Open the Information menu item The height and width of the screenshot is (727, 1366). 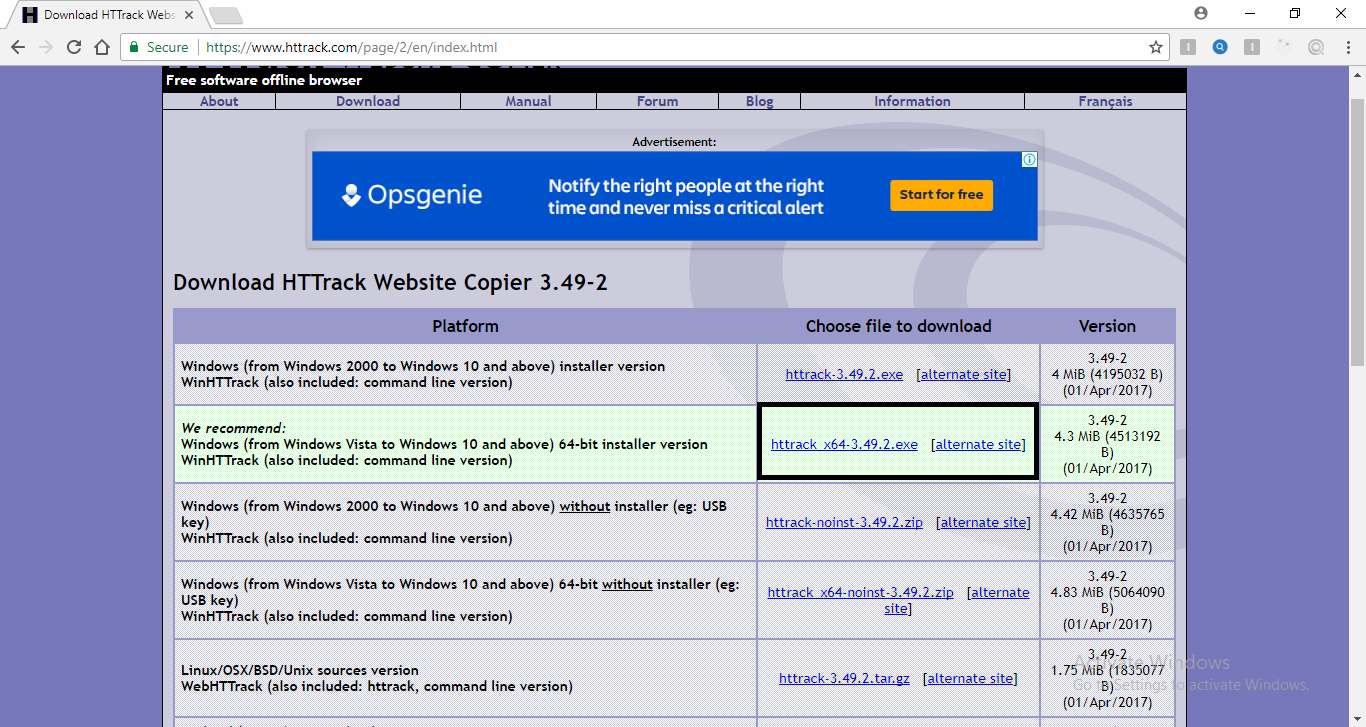912,101
